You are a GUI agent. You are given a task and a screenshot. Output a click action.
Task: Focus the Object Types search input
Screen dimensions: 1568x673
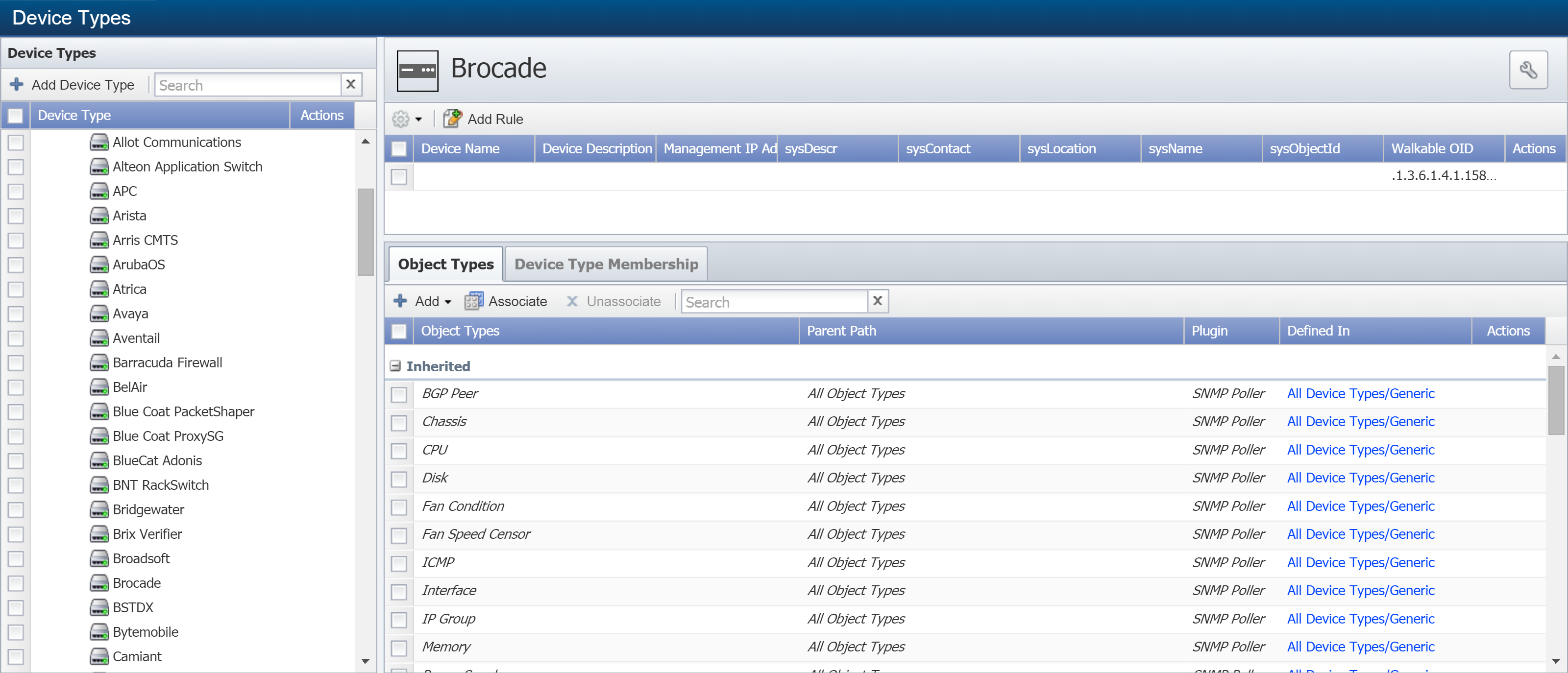(x=774, y=301)
